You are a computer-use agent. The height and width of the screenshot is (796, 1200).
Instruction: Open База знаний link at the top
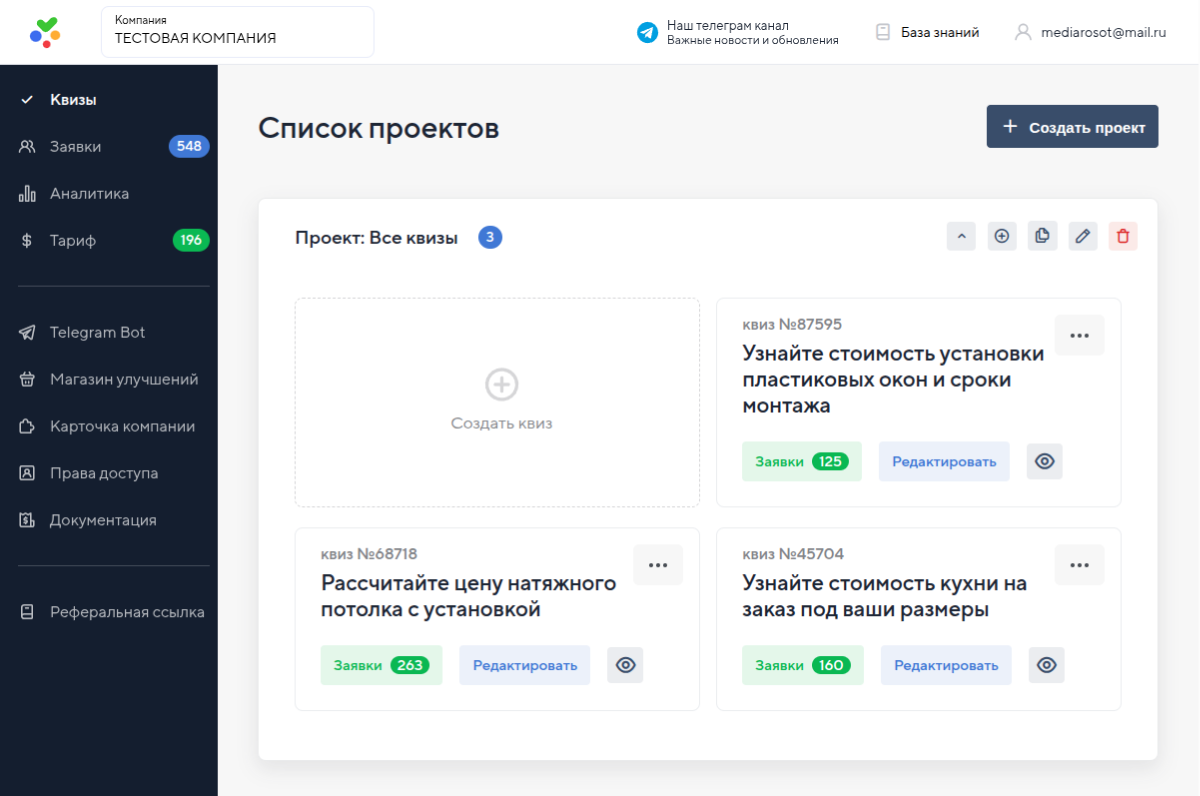(938, 31)
